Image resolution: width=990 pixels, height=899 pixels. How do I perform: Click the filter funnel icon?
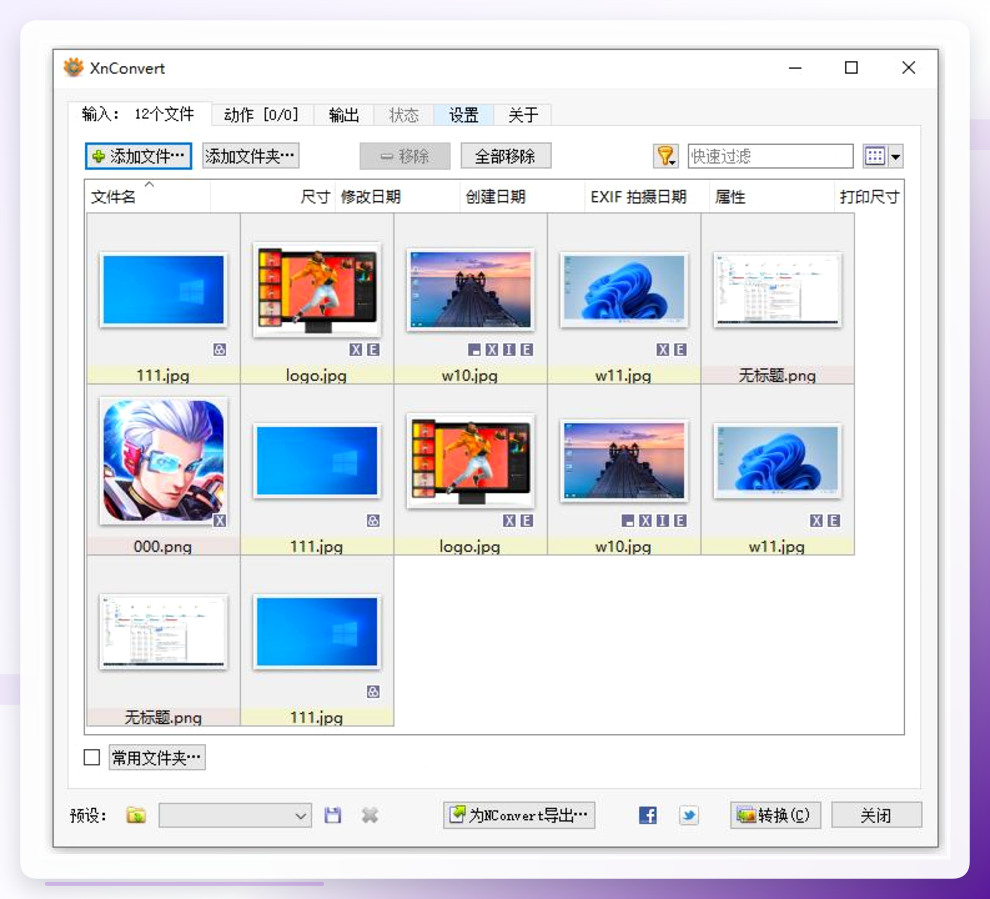[x=665, y=156]
